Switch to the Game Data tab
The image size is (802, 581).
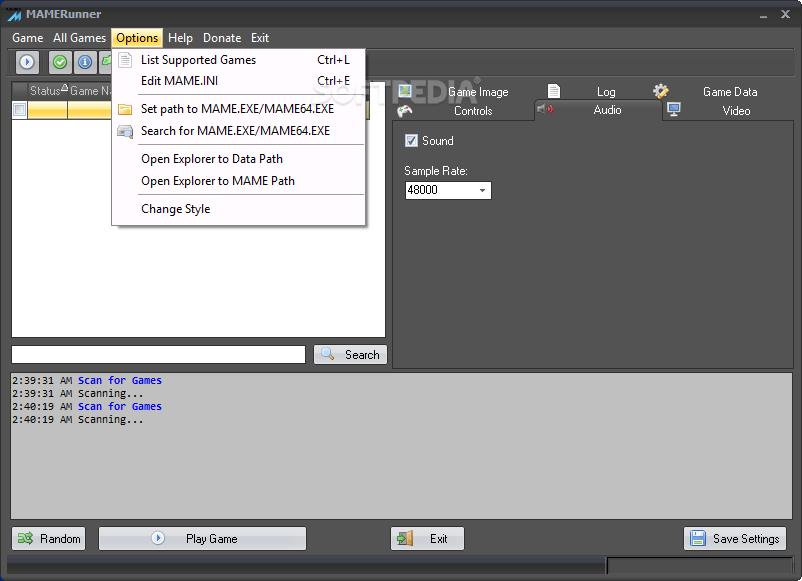point(730,92)
